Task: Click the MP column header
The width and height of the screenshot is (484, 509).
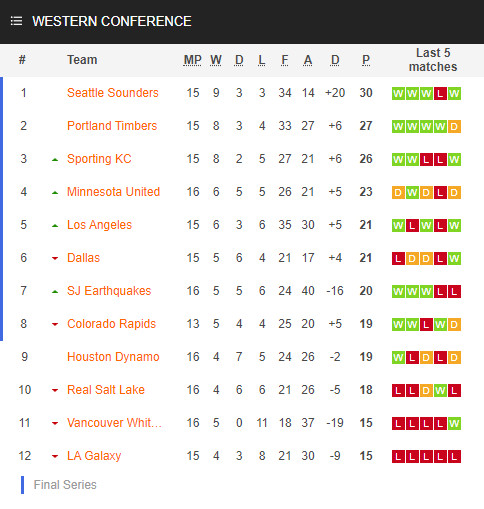Action: click(x=192, y=60)
